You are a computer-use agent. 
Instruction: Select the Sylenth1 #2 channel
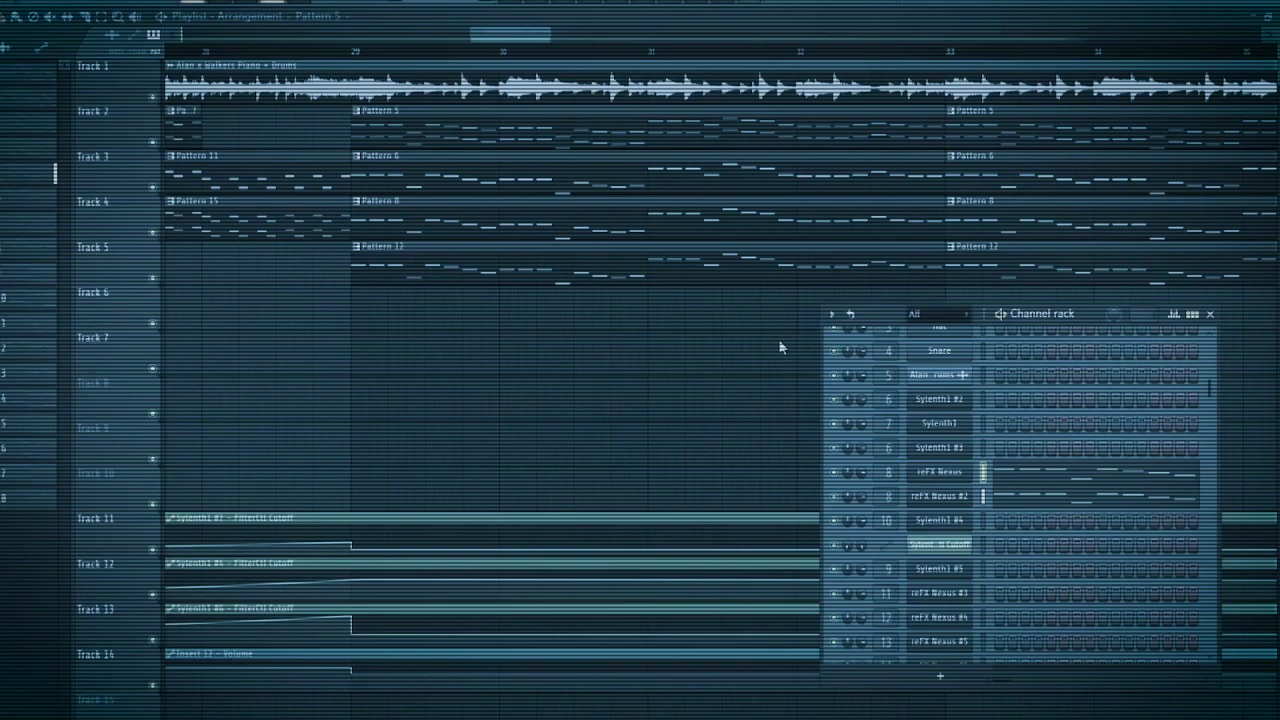click(939, 399)
